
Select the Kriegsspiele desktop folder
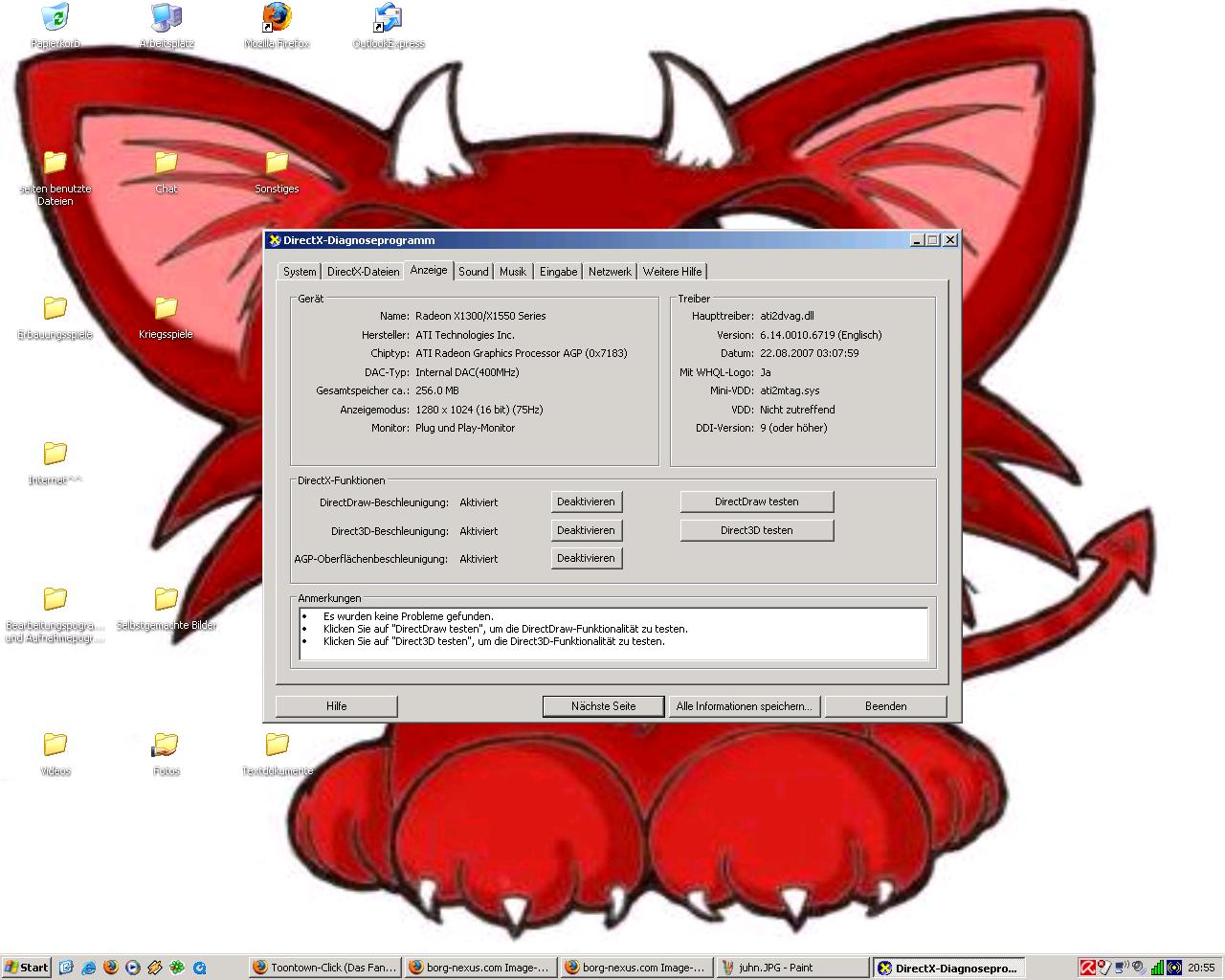(167, 318)
